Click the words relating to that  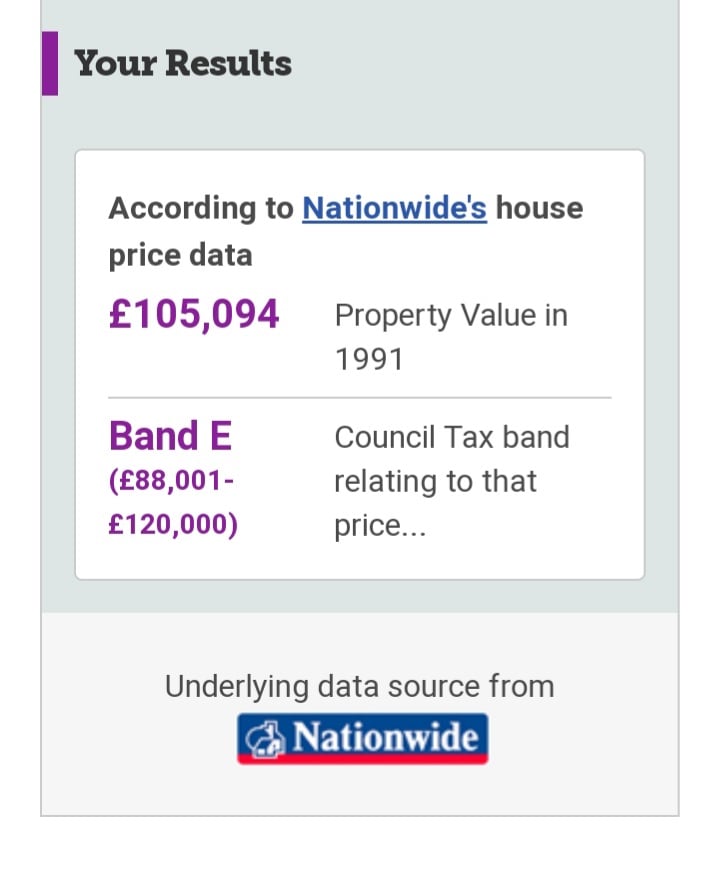pos(435,481)
